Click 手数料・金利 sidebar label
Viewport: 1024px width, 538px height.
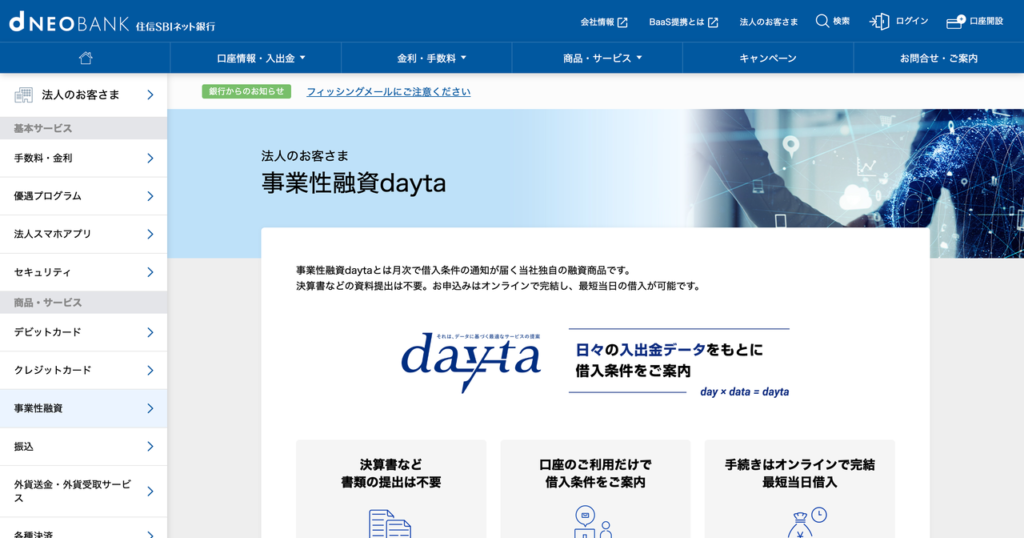point(43,158)
